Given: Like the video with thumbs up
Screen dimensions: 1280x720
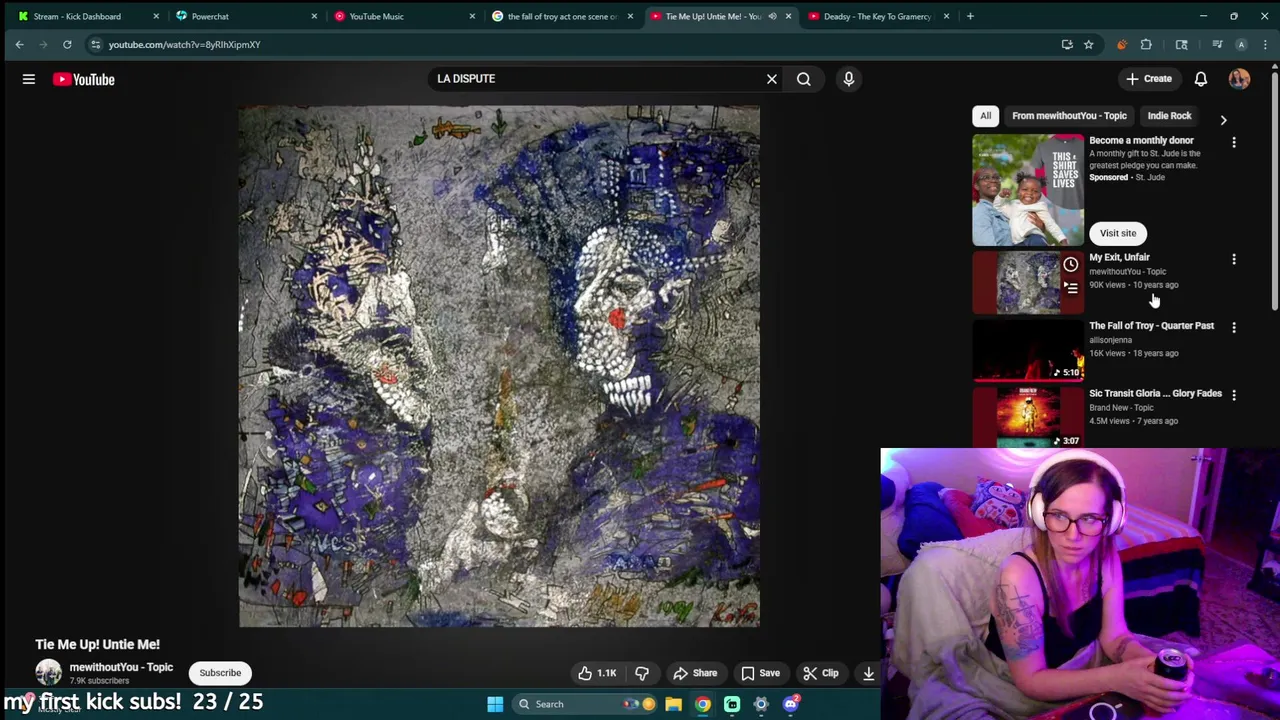Looking at the screenshot, I should click(597, 673).
